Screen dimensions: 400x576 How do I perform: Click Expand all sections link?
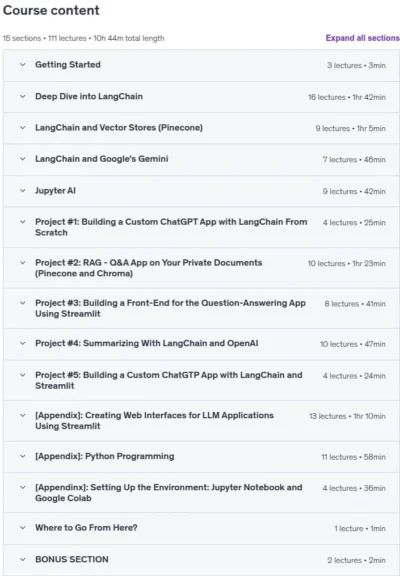pos(363,38)
